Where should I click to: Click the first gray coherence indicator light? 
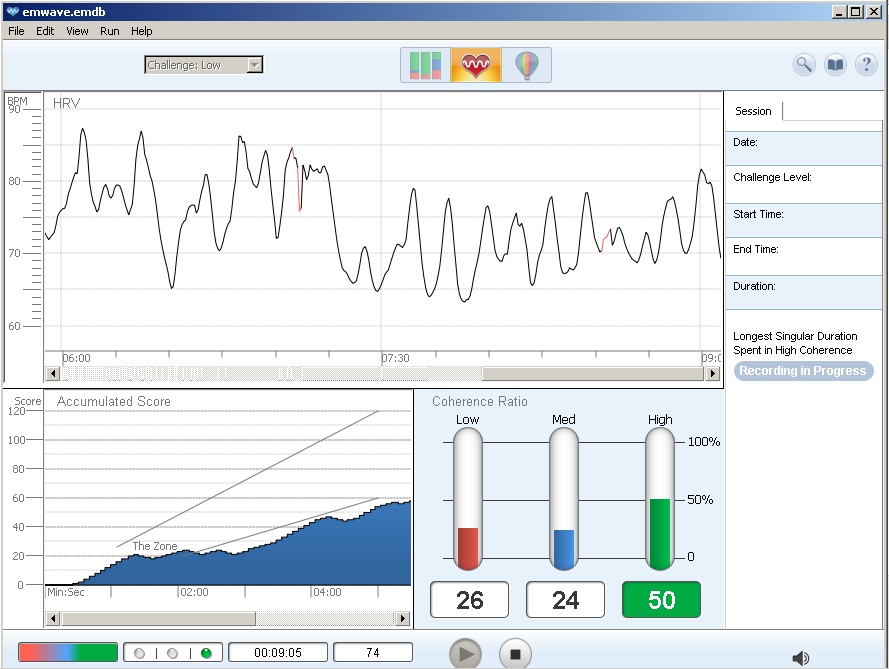point(139,653)
